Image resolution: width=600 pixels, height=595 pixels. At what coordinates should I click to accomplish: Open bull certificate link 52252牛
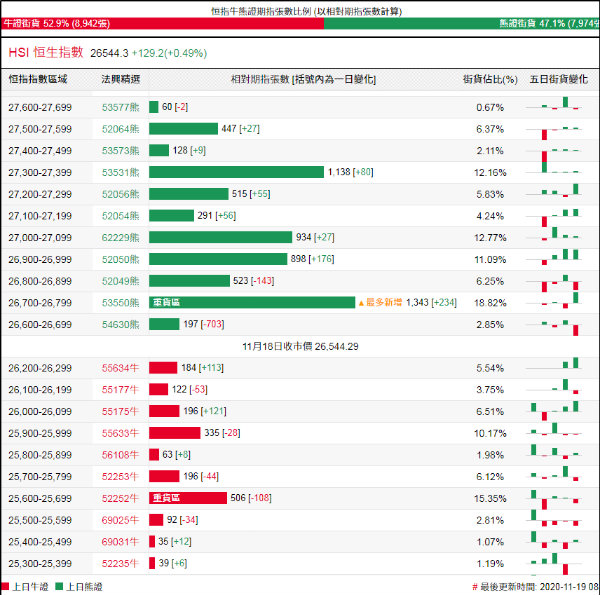120,499
